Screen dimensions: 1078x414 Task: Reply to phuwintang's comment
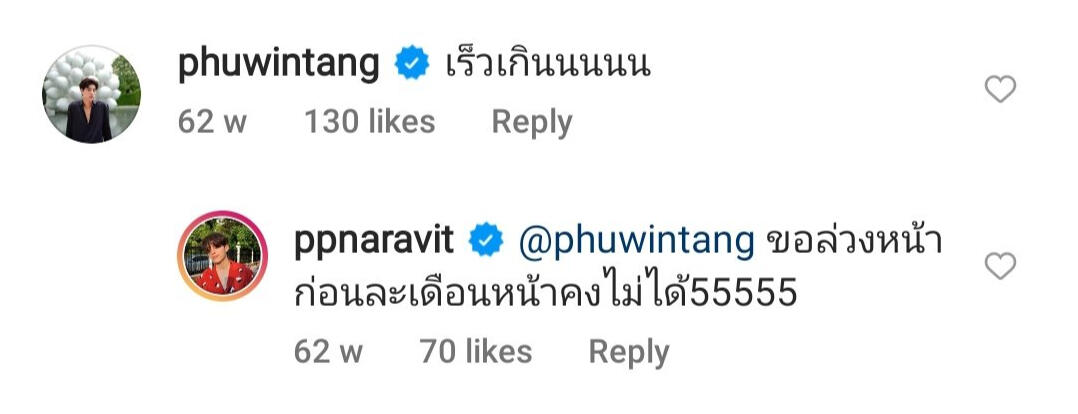pos(532,123)
